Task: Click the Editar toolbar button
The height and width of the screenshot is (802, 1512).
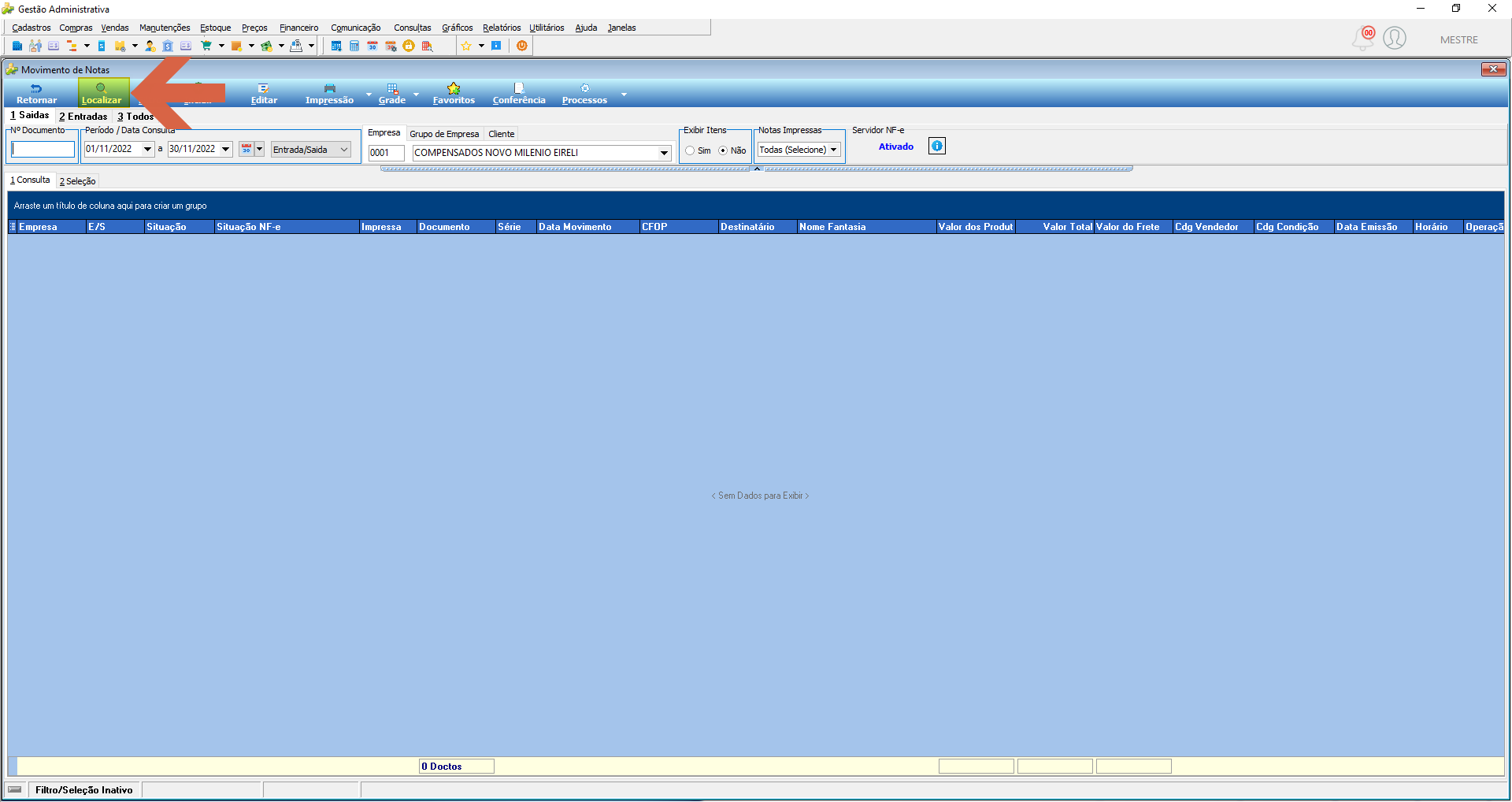Action: point(264,94)
